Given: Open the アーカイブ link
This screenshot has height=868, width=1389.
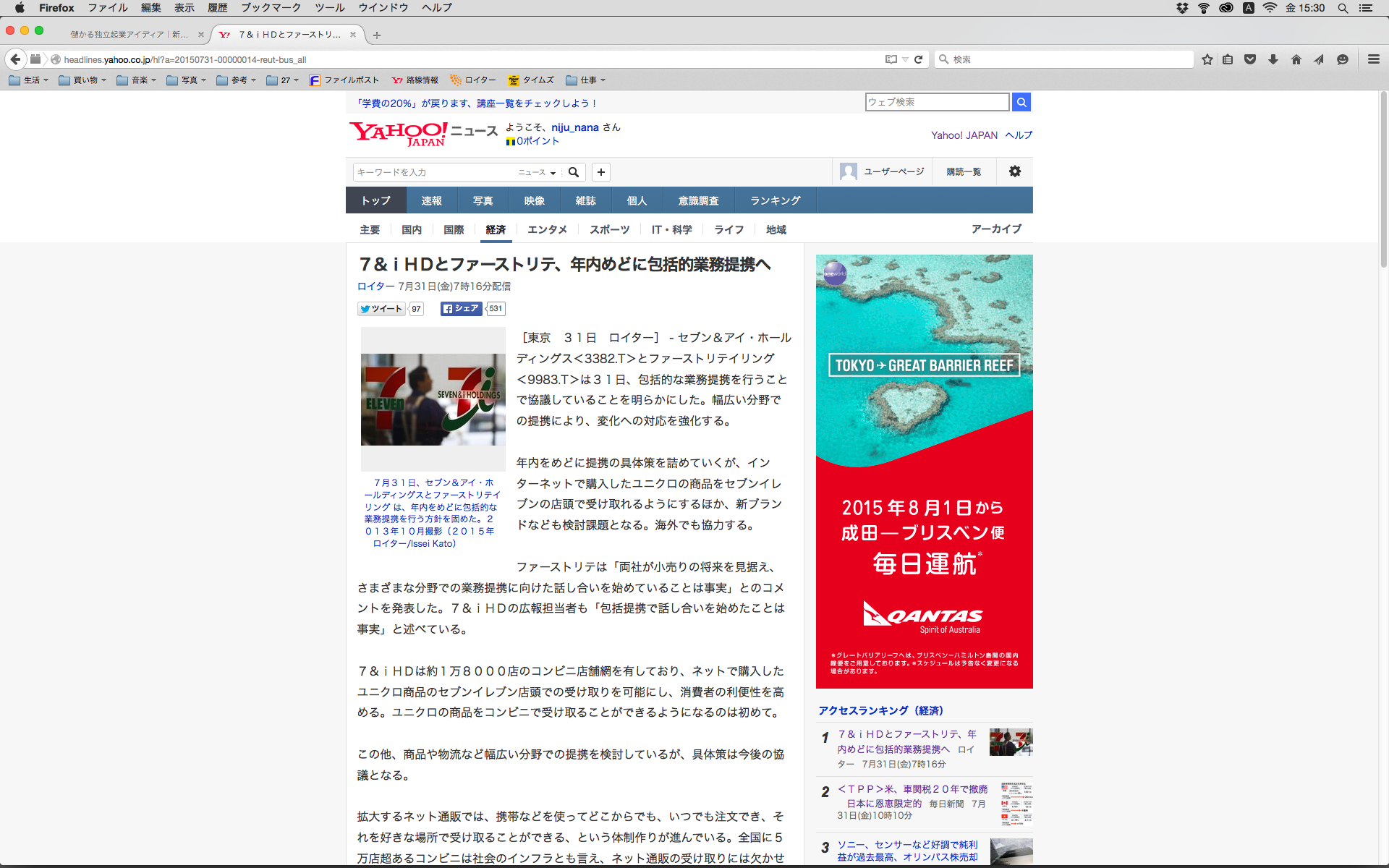Looking at the screenshot, I should 996,229.
